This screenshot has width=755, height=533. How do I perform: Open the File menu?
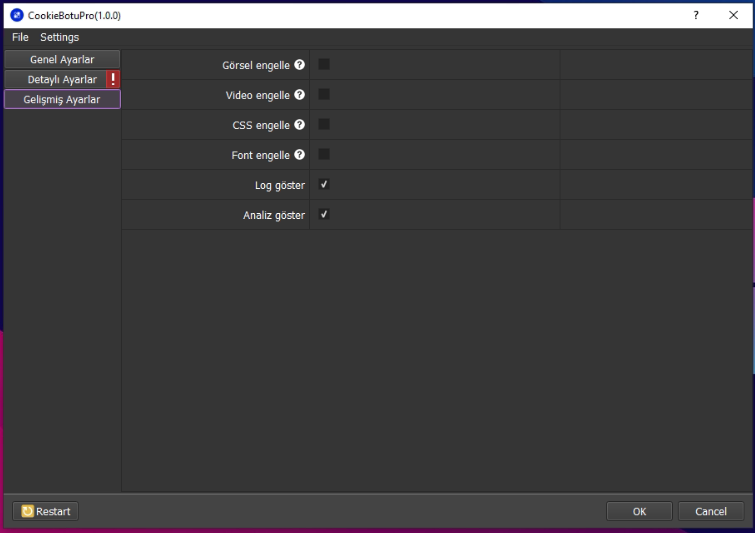(x=20, y=37)
